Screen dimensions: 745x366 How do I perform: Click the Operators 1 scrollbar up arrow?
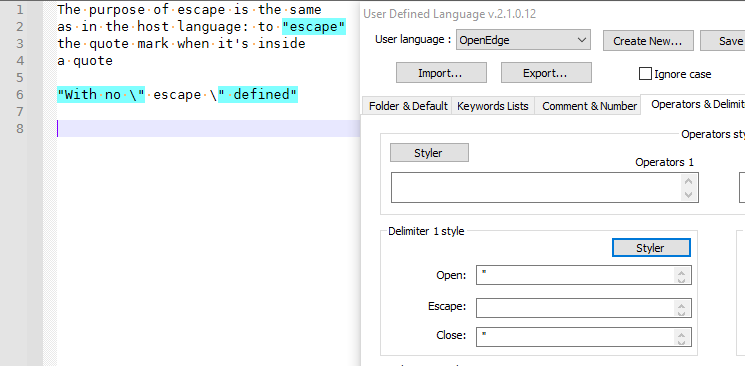click(688, 181)
